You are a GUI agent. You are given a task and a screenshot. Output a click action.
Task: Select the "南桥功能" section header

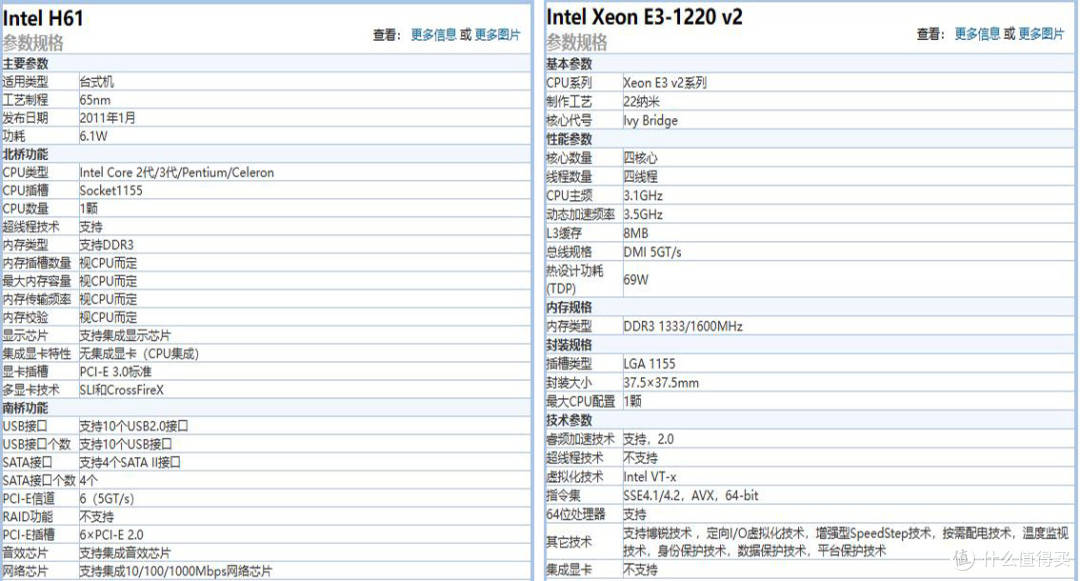point(25,408)
